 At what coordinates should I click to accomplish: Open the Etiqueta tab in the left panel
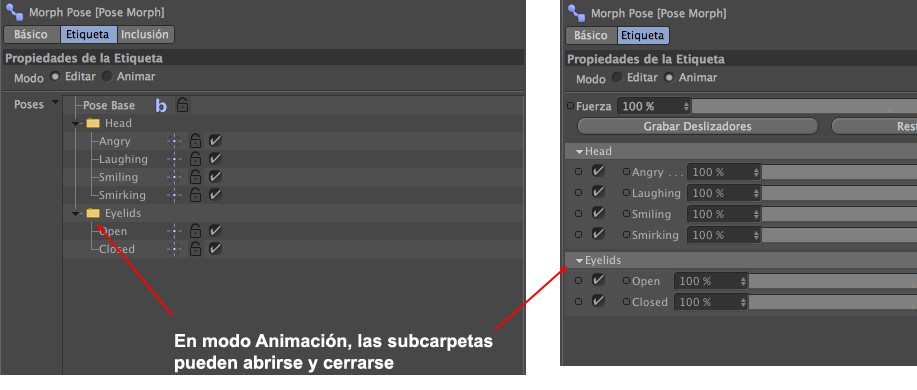pyautogui.click(x=88, y=34)
